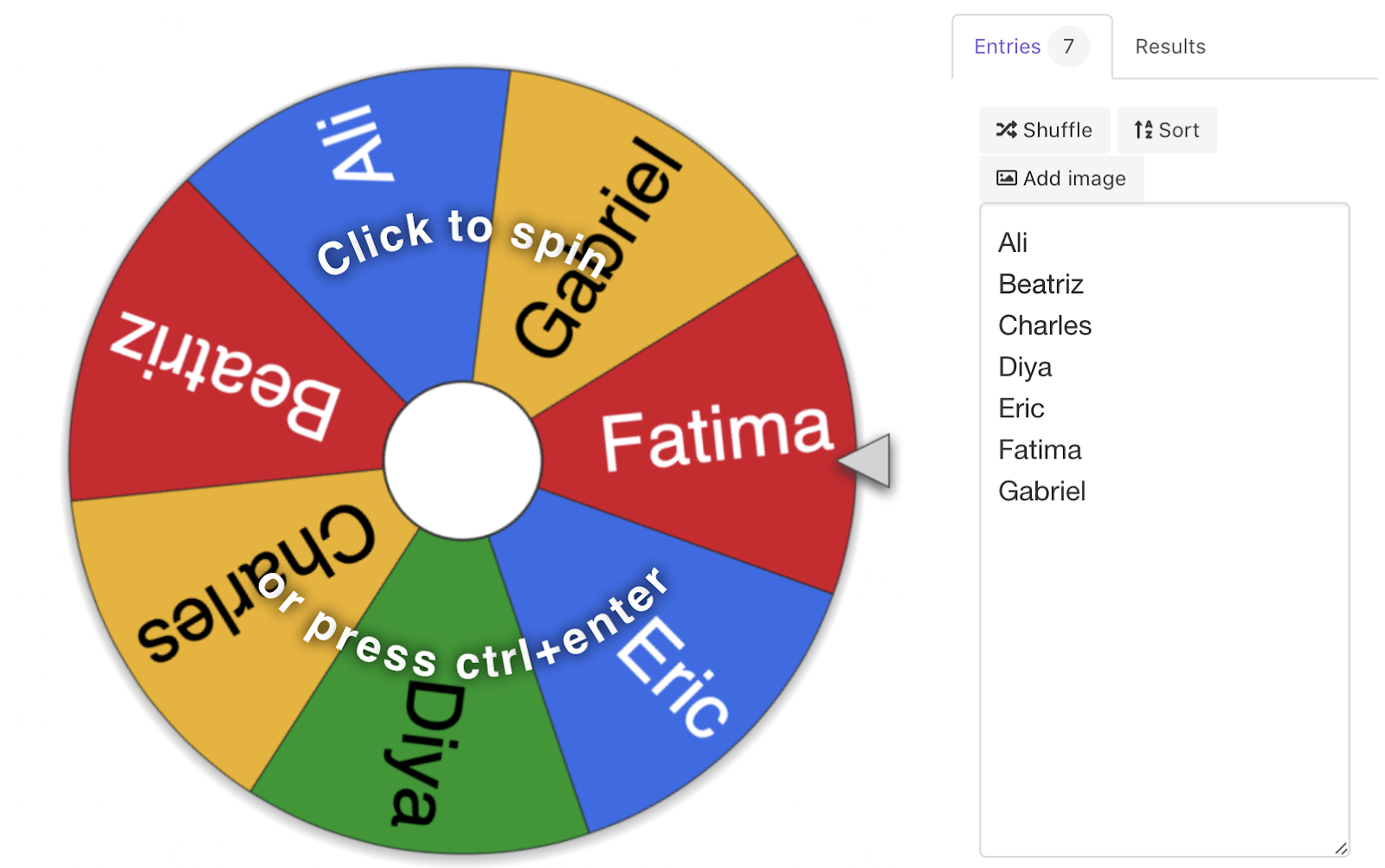Click the Shuffle entries button

tap(1044, 130)
